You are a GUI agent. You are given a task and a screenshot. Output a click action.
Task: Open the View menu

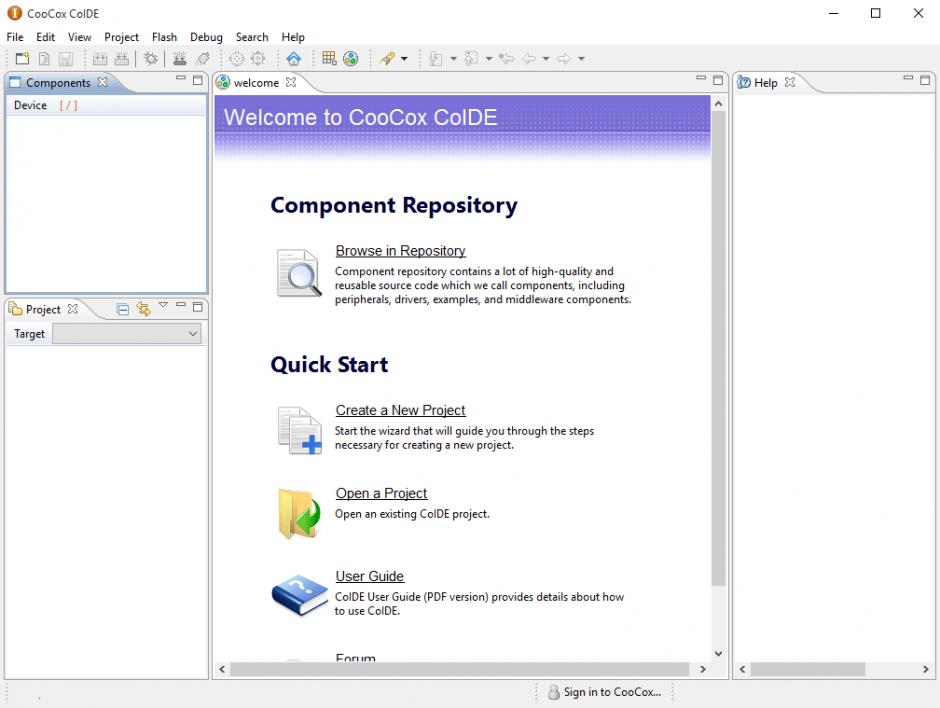(79, 37)
